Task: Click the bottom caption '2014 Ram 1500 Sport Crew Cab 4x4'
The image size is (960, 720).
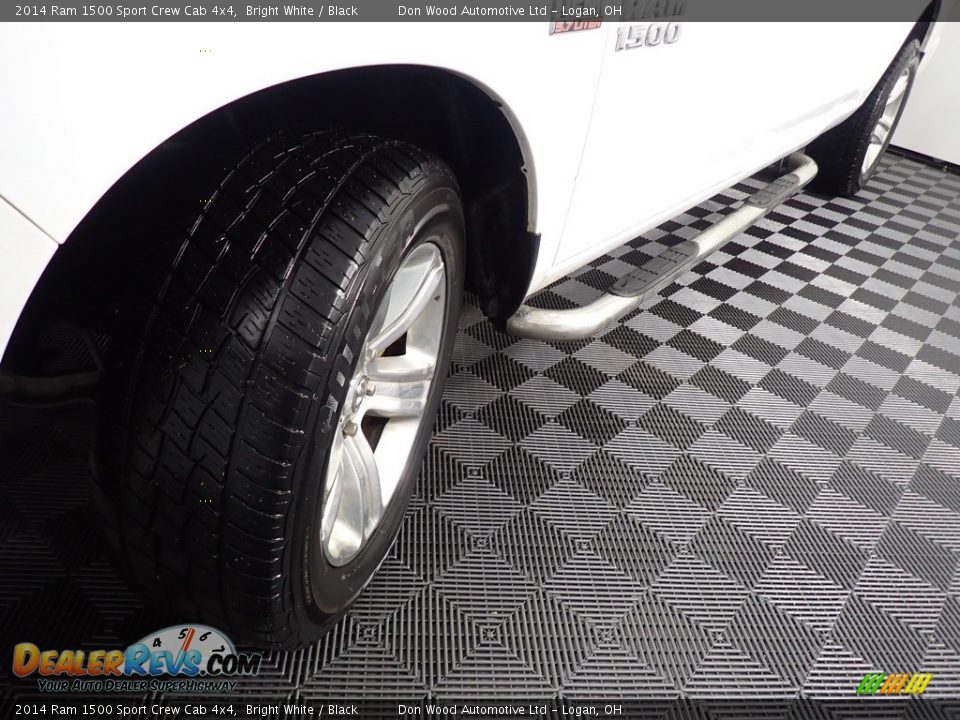Action: coord(126,710)
